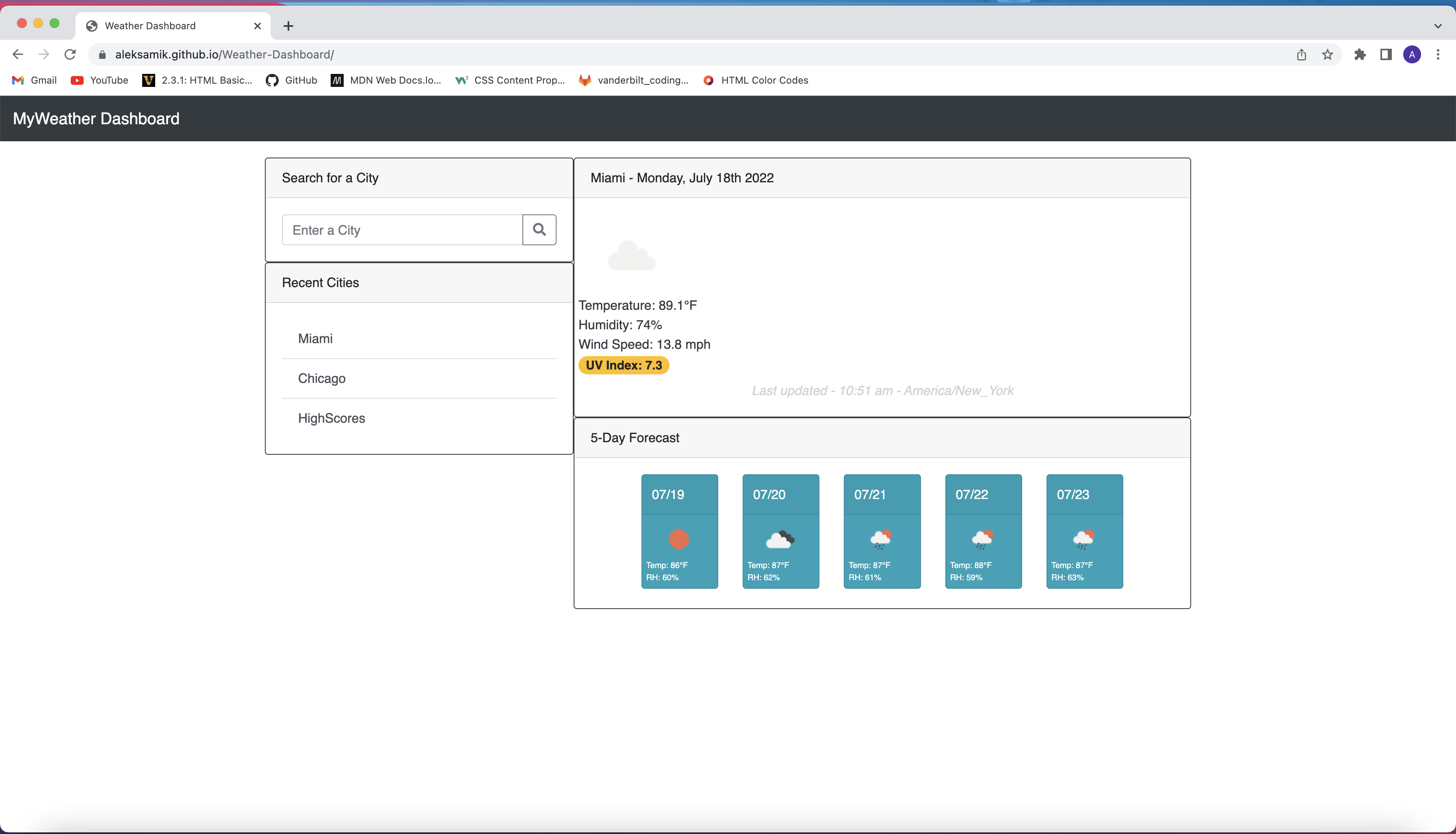Open the vanderbilt_coding bookmark
1456x834 pixels.
pyautogui.click(x=633, y=80)
